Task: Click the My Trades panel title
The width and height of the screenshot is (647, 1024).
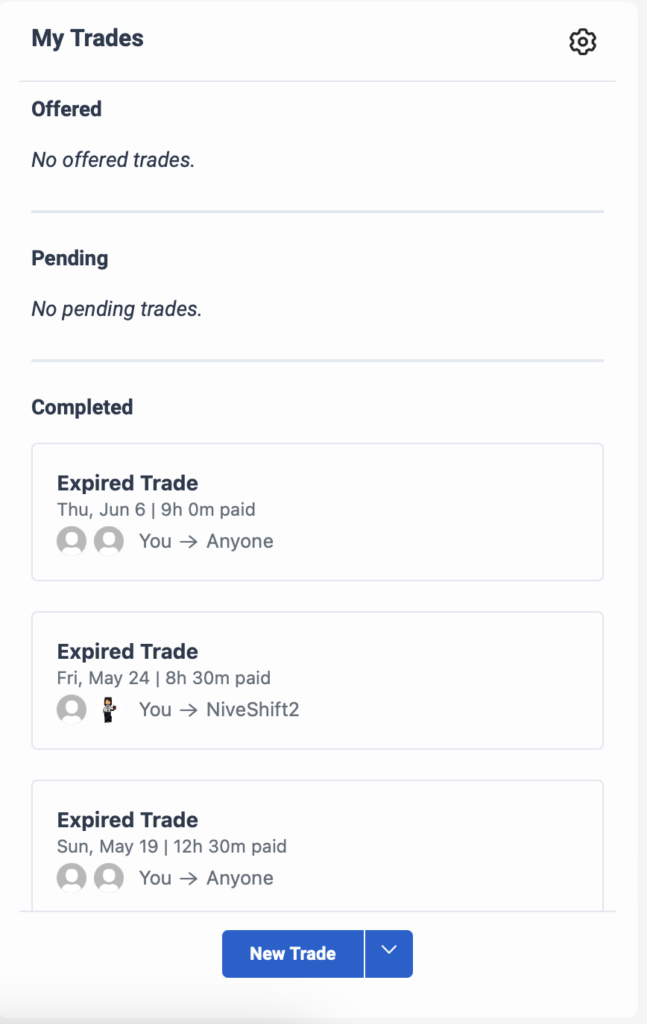Action: [x=87, y=39]
